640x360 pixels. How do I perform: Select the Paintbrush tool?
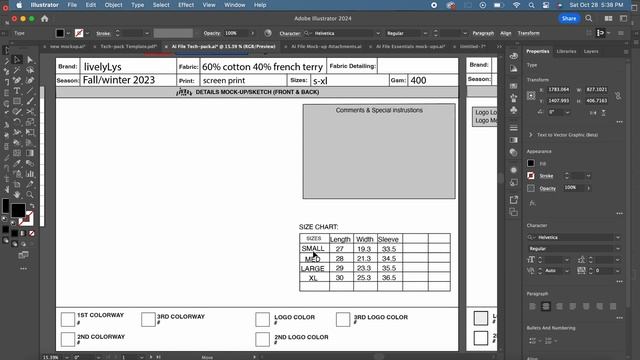coord(30,102)
